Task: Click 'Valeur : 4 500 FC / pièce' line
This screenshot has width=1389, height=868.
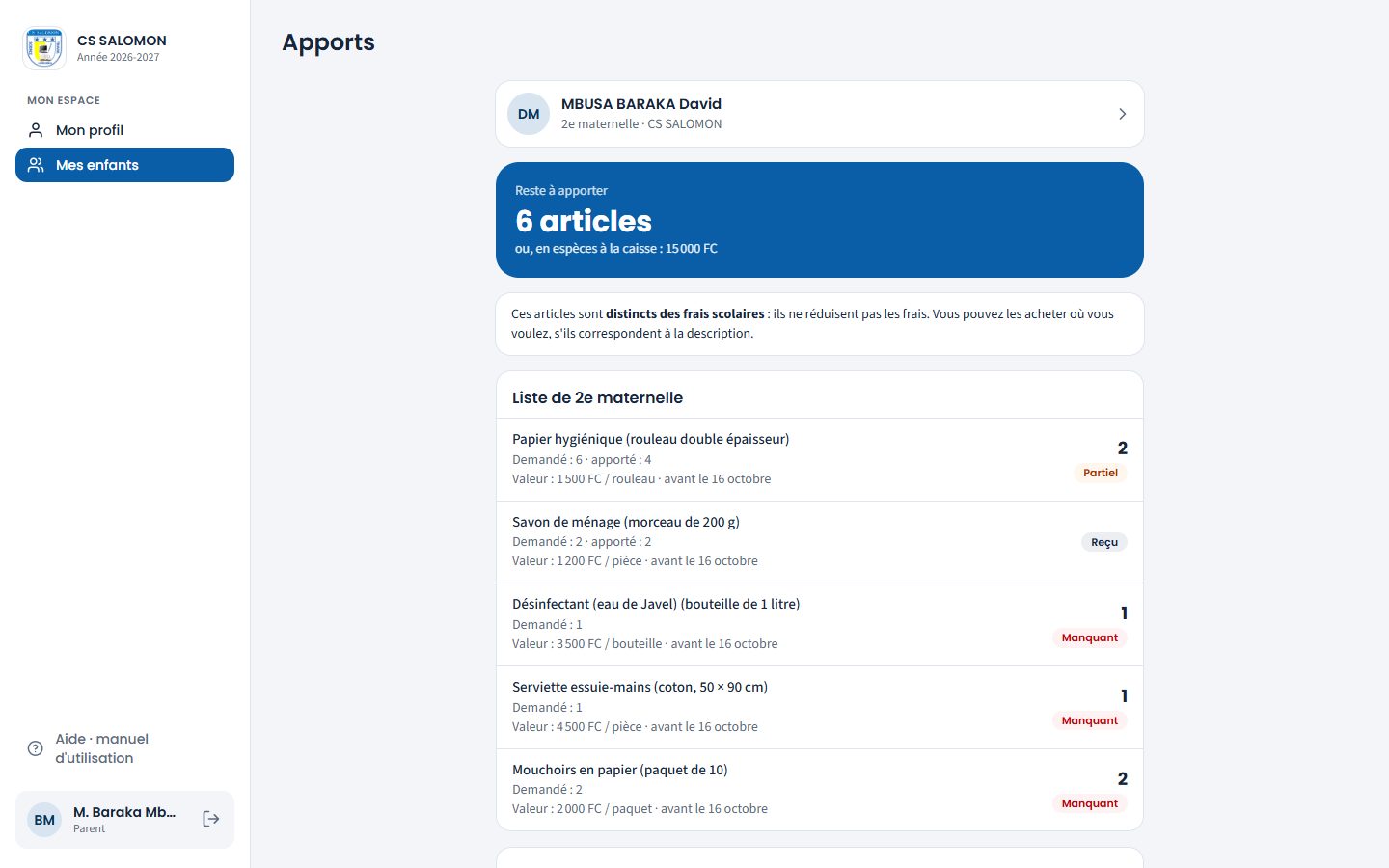Action: (x=635, y=727)
